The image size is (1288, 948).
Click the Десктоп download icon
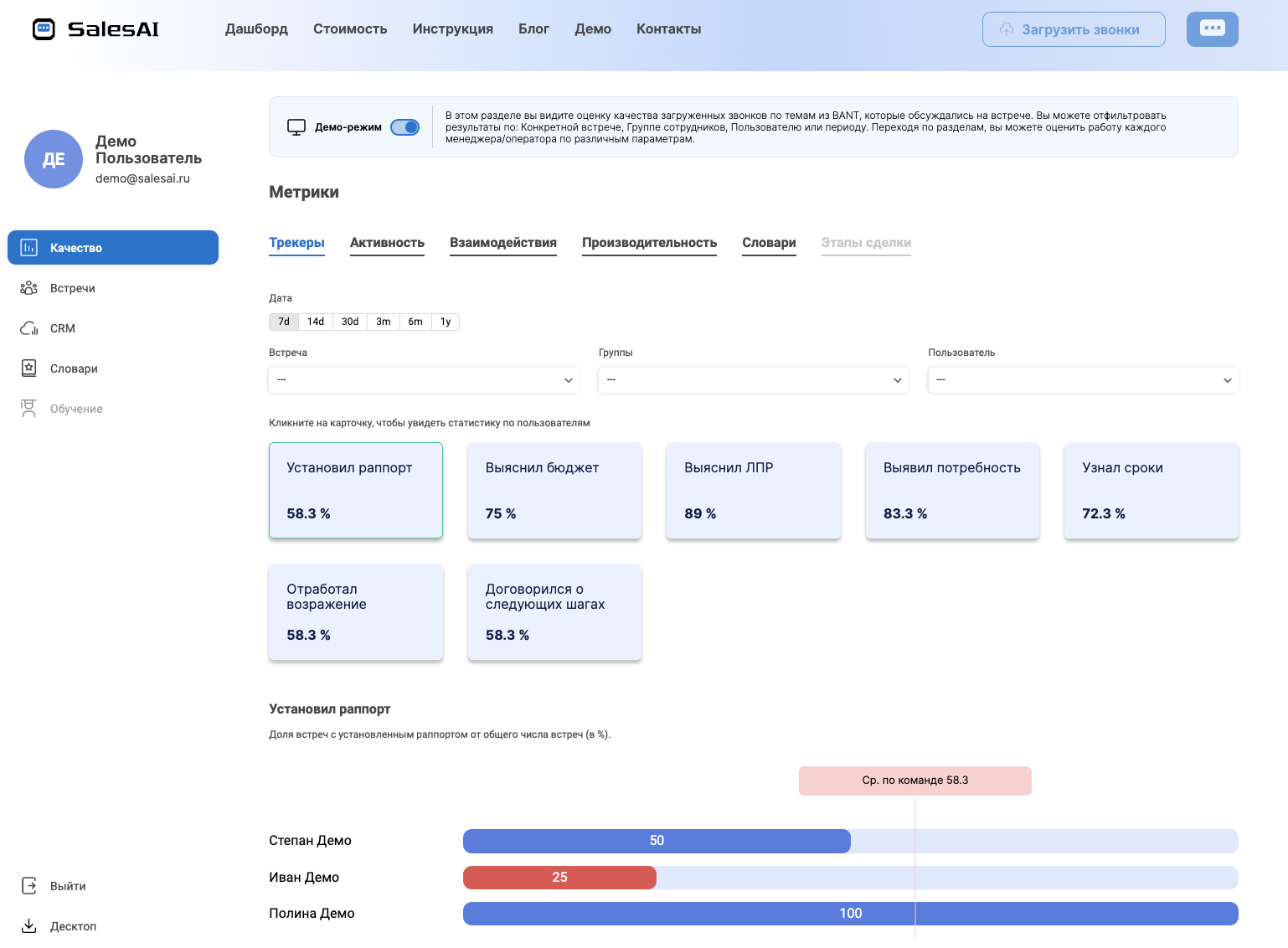coord(28,926)
